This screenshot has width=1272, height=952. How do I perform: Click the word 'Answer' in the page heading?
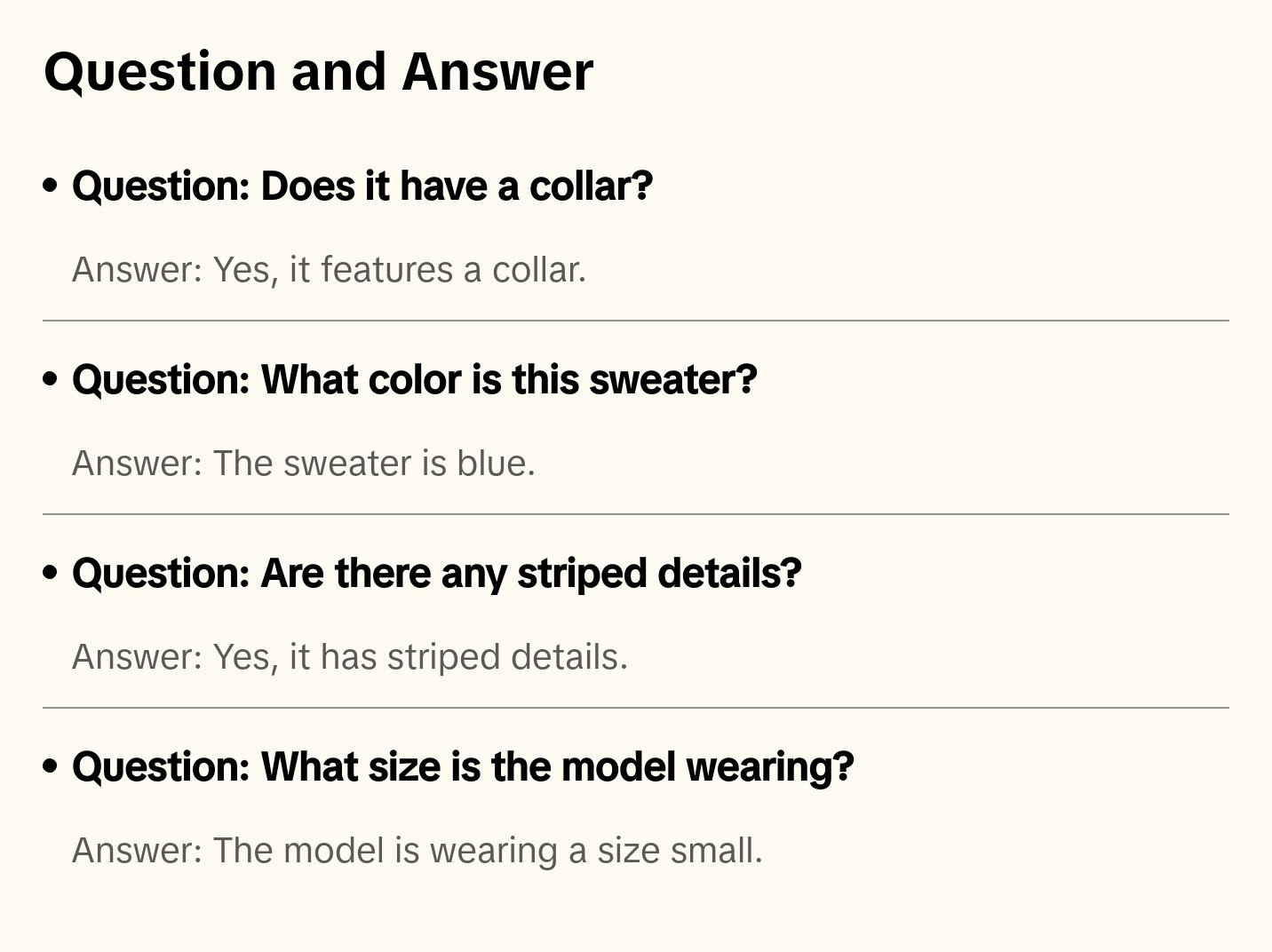(x=497, y=71)
